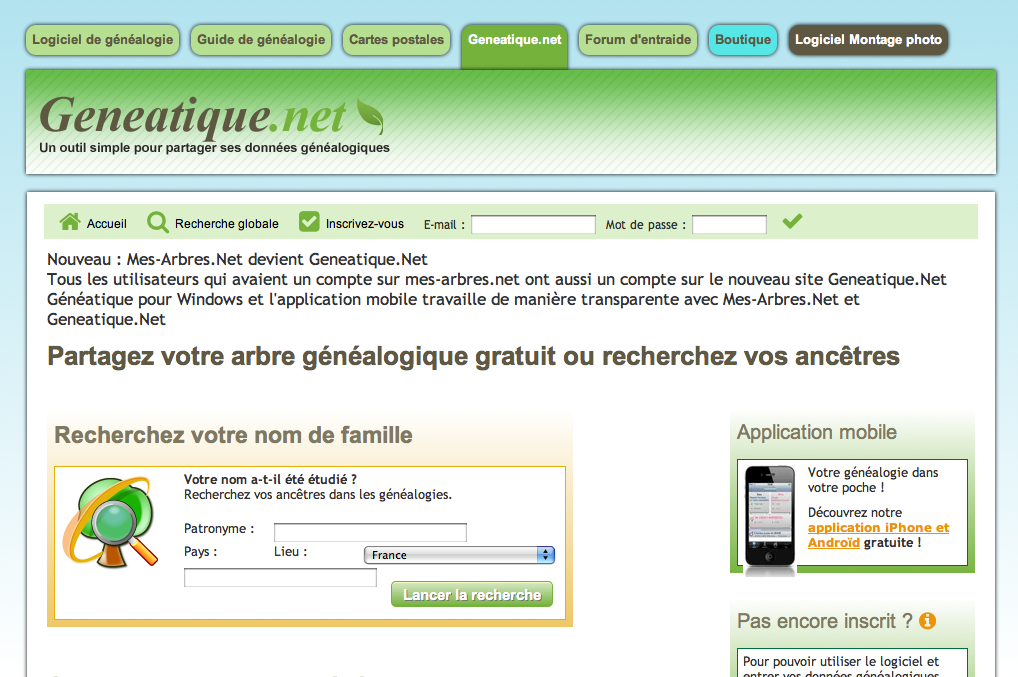The width and height of the screenshot is (1018, 677).
Task: Click the Lieu text field below Pays
Action: click(280, 578)
